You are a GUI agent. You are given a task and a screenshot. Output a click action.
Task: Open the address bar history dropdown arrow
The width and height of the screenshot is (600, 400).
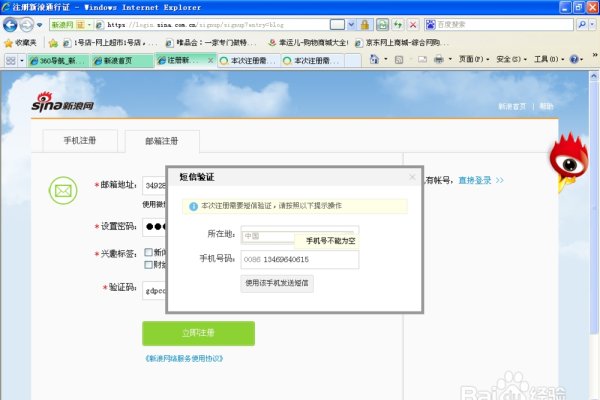(x=351, y=25)
